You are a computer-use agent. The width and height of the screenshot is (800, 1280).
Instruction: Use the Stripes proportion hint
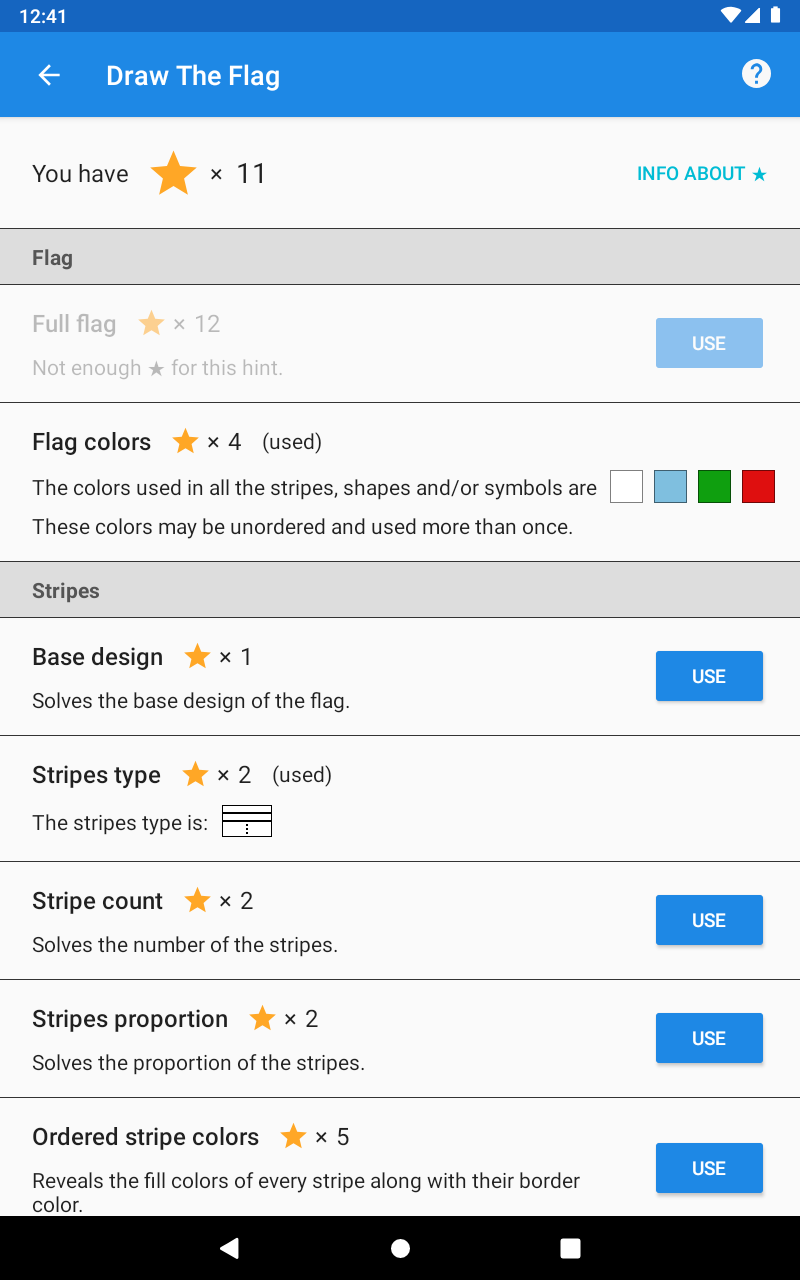point(709,1038)
